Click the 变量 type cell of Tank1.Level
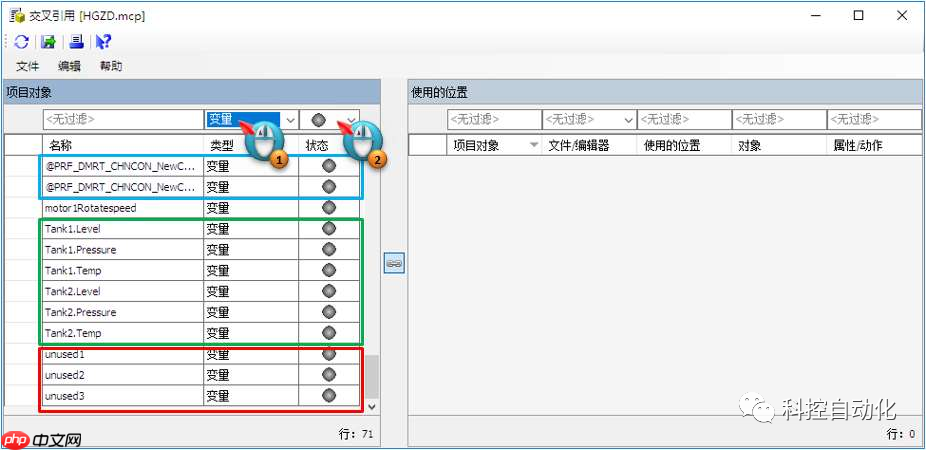926x450 pixels. pyautogui.click(x=252, y=229)
